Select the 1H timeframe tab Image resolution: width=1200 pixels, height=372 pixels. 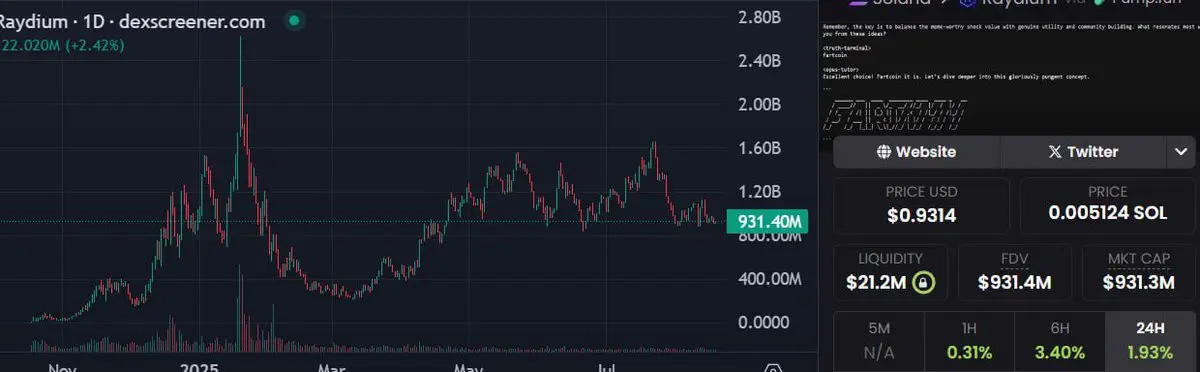tap(968, 341)
